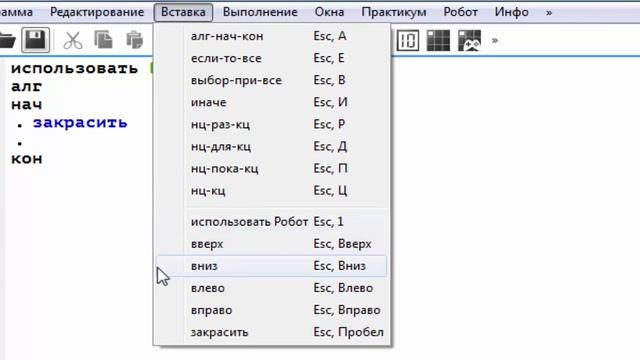The image size is (640, 360).
Task: Insert алг-нач-кон template
Action: tap(271, 36)
